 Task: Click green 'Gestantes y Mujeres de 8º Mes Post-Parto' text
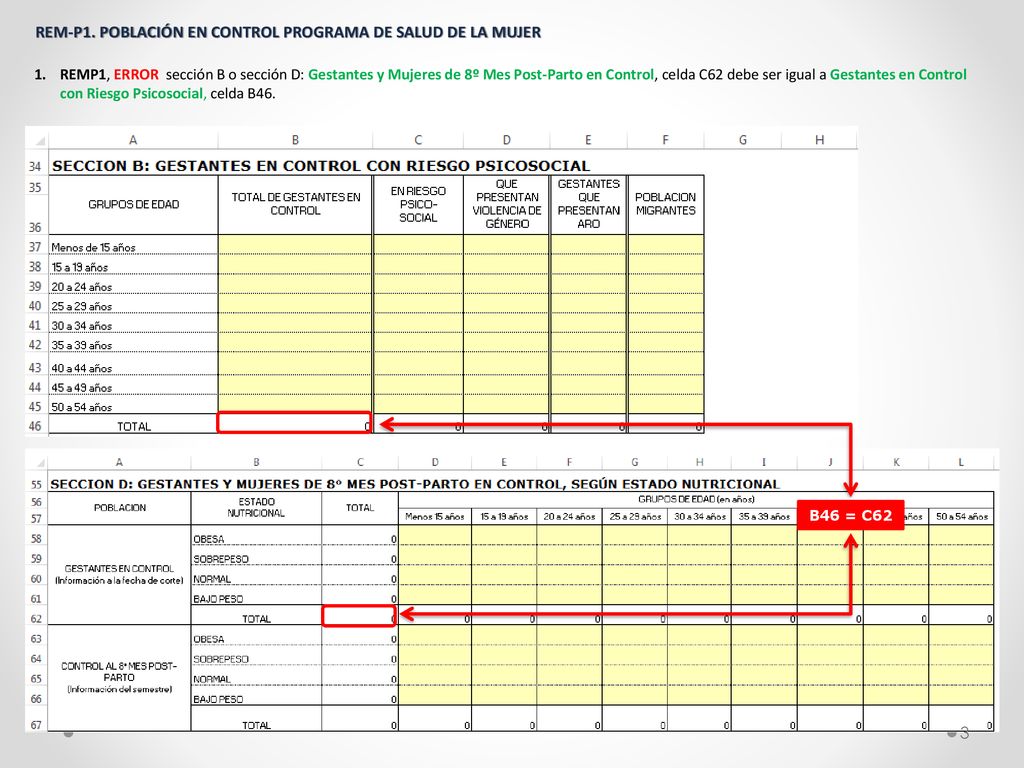pos(480,74)
